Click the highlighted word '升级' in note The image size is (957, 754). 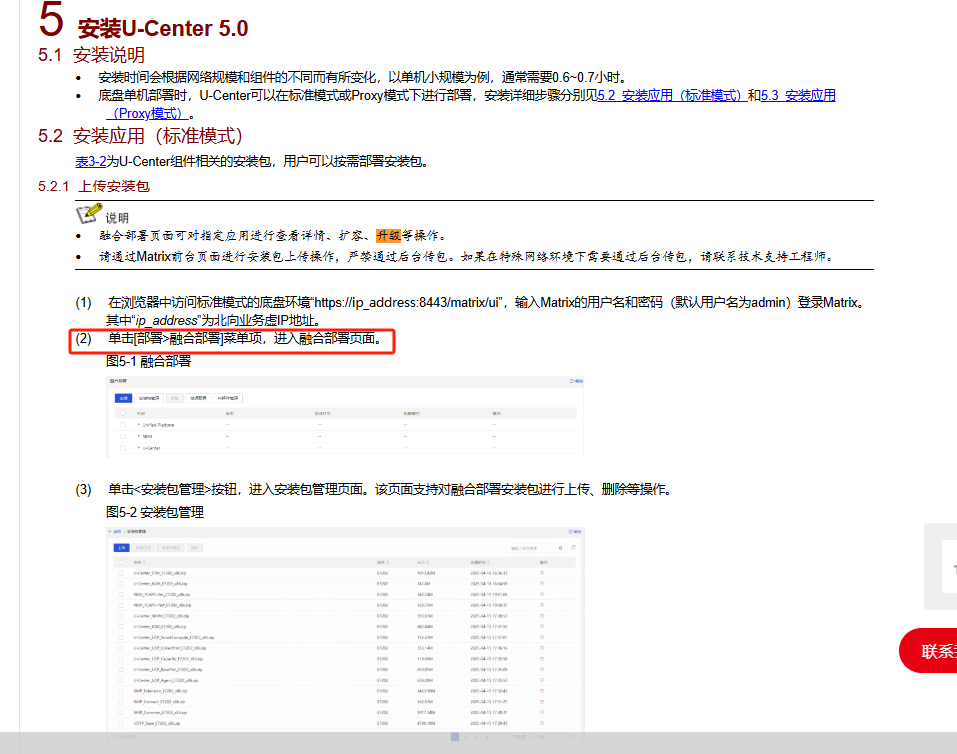(x=388, y=236)
